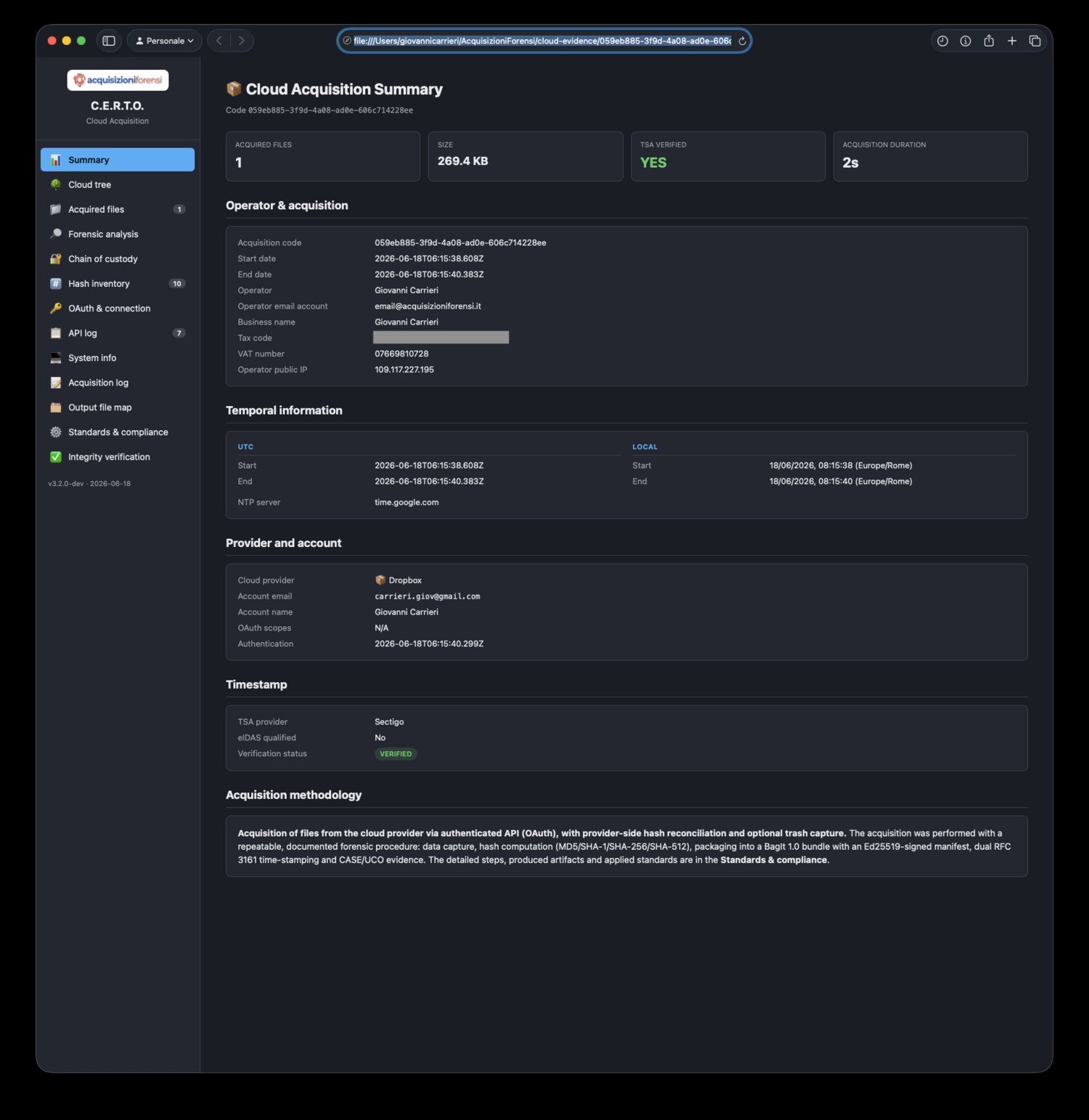Toggle the browser sidebar button
This screenshot has height=1120, width=1089.
pyautogui.click(x=109, y=41)
